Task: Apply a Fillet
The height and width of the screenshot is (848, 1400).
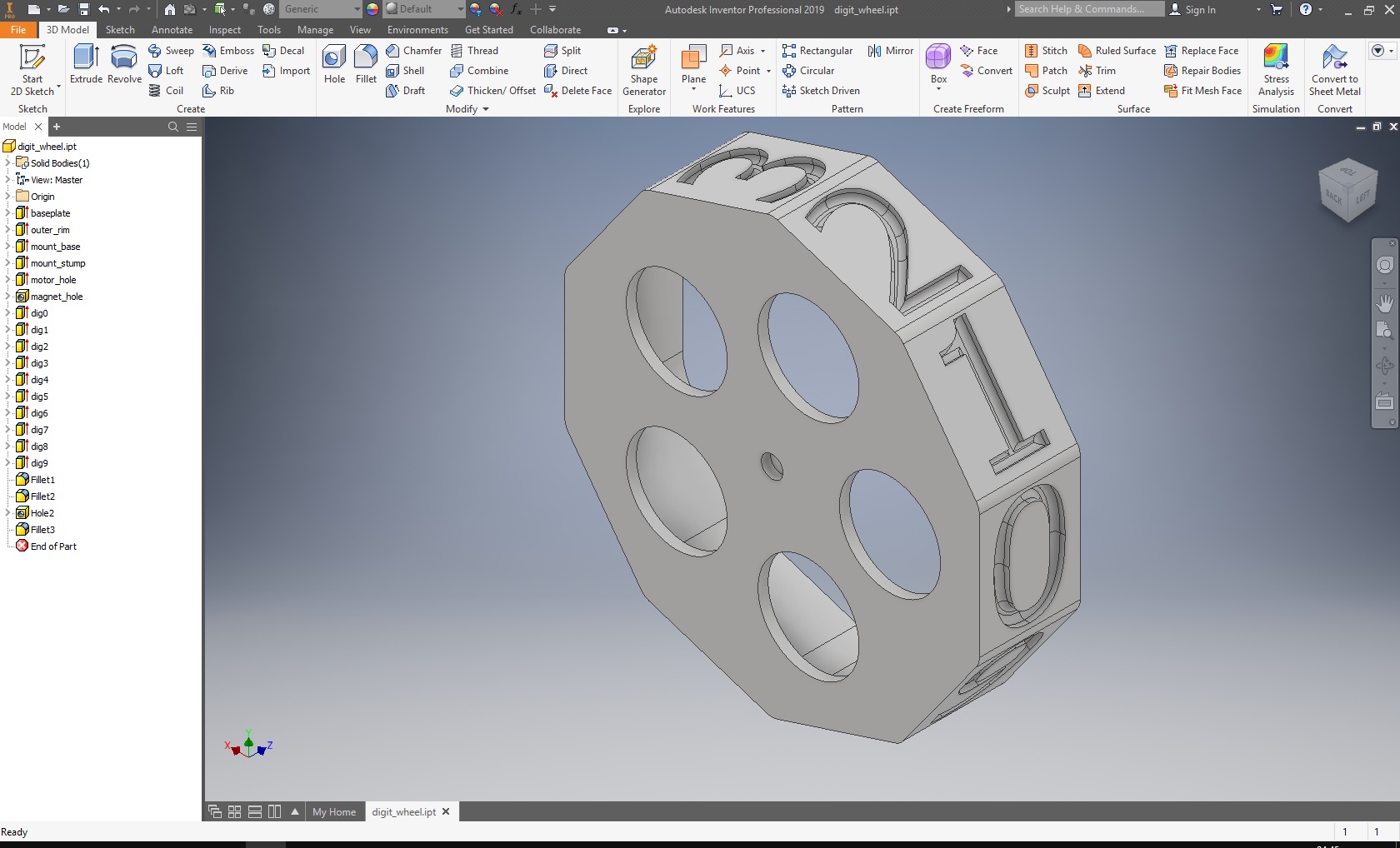Action: pyautogui.click(x=366, y=64)
